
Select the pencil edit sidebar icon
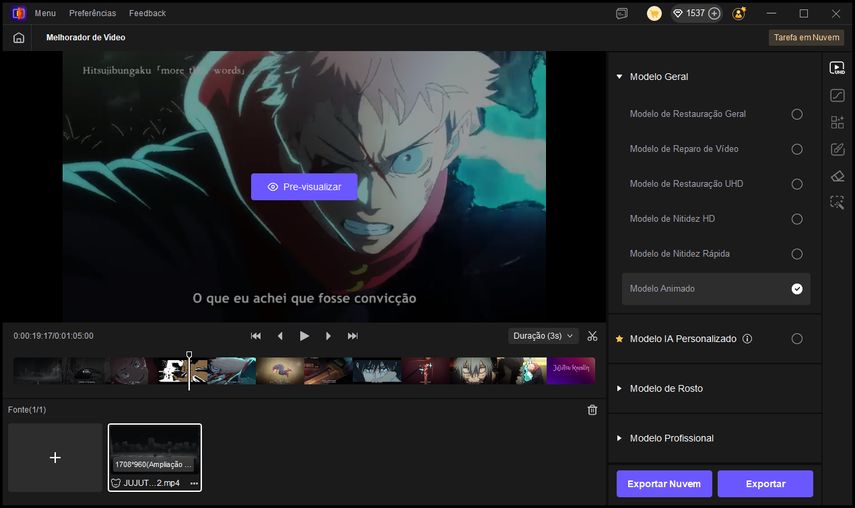coord(837,149)
